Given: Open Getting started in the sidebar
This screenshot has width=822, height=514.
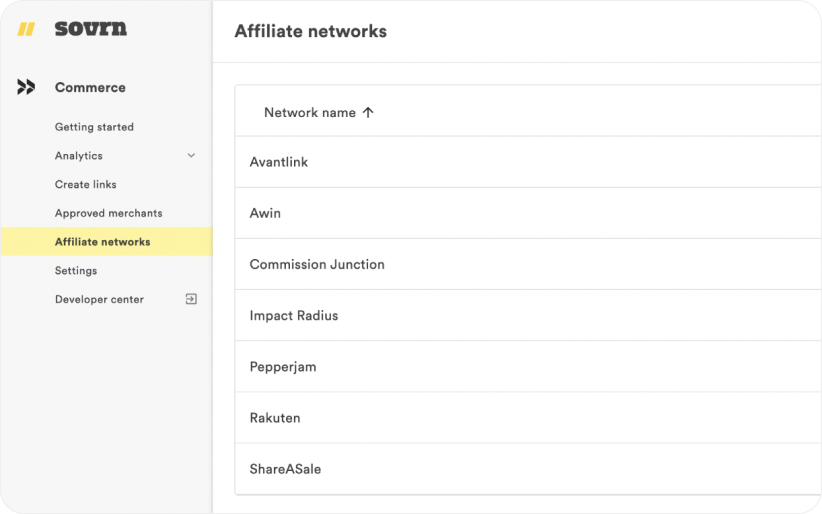Looking at the screenshot, I should click(94, 127).
